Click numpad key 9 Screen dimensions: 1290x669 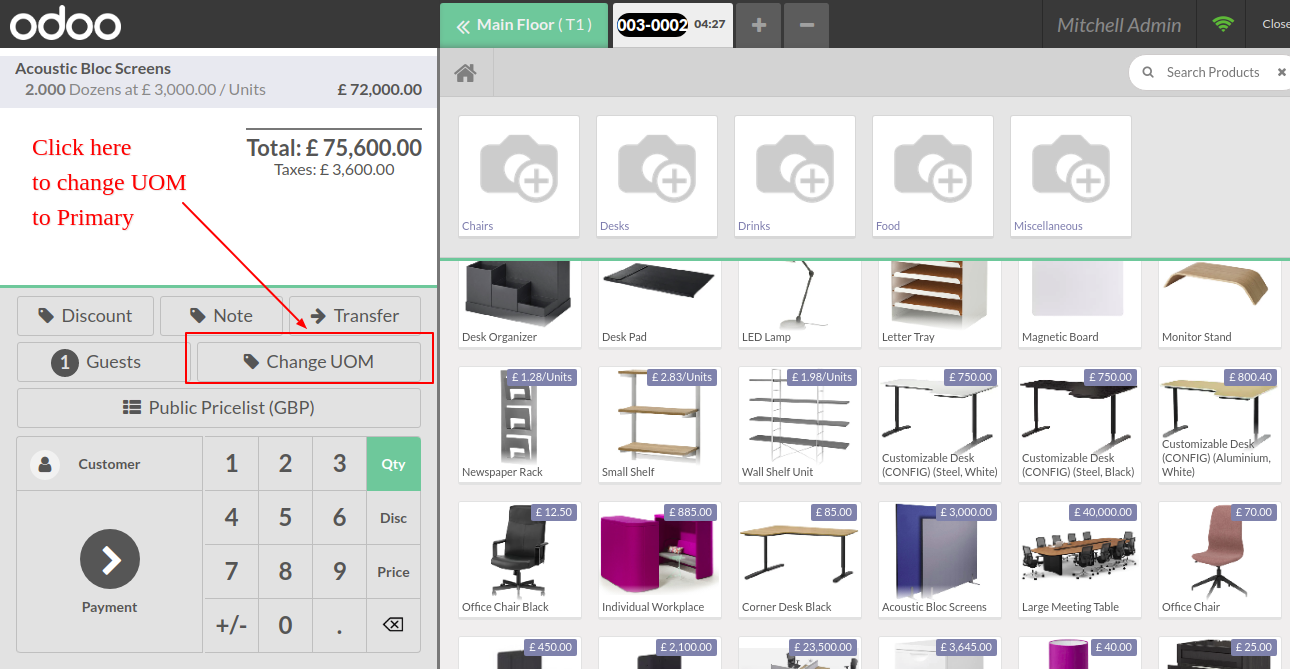pos(340,572)
